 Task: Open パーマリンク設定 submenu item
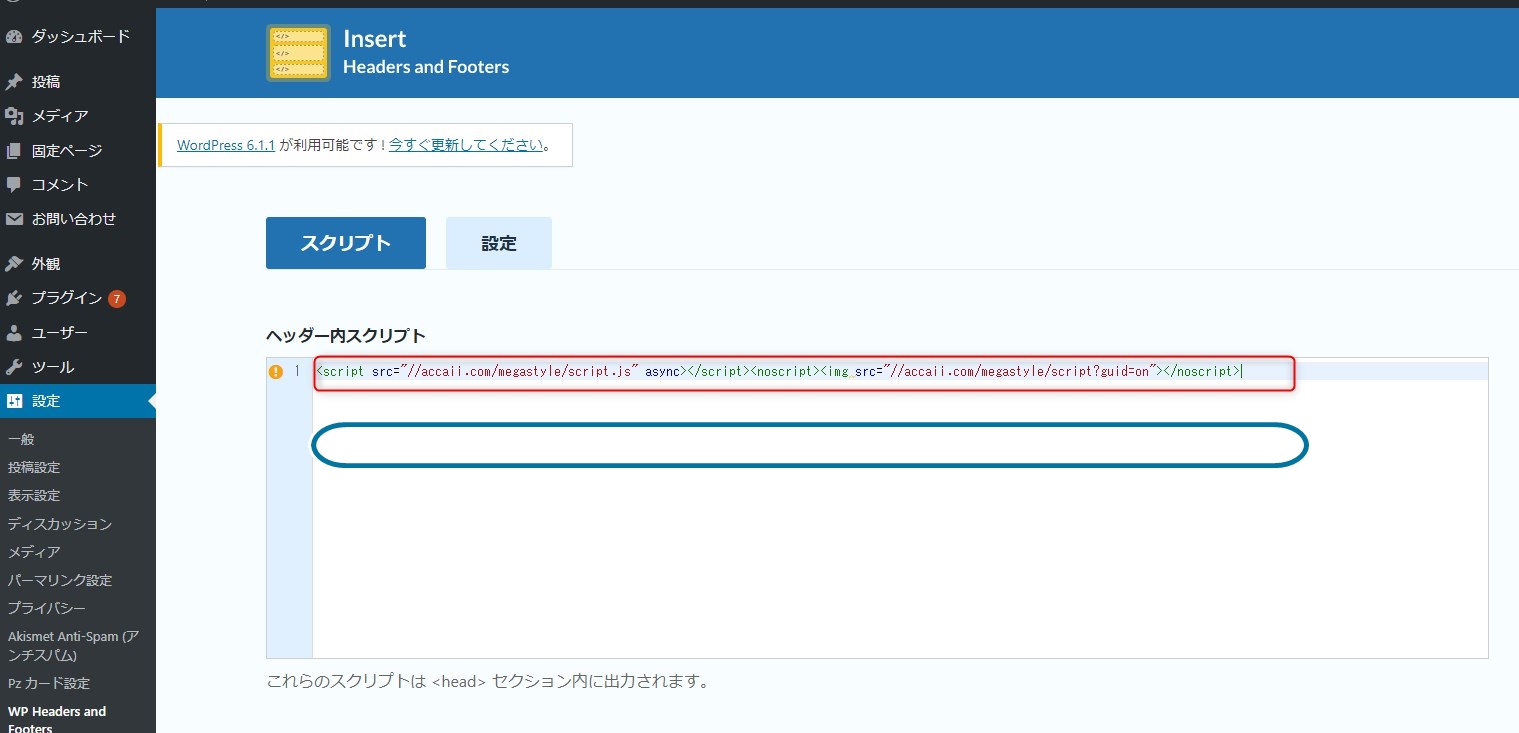point(60,580)
